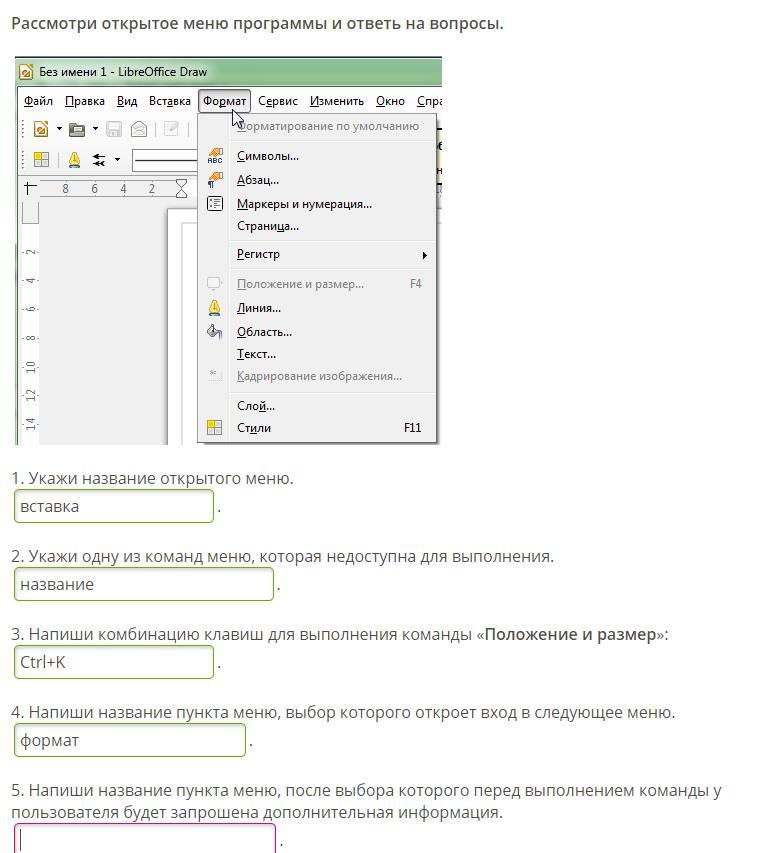Choose Абзац... in Format menu
The image size is (768, 853).
coord(318,180)
